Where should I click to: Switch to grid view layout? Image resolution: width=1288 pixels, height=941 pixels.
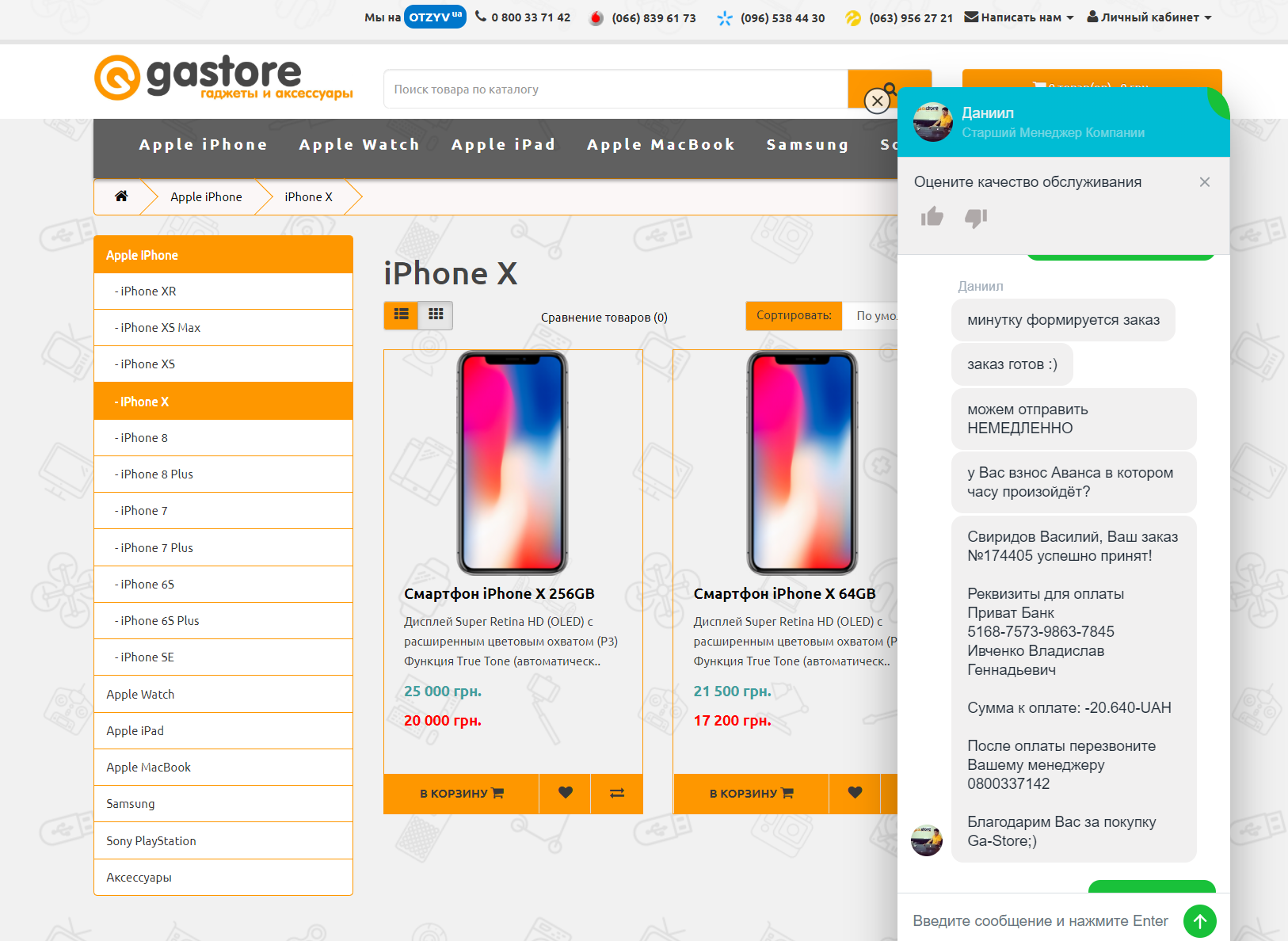coord(436,315)
